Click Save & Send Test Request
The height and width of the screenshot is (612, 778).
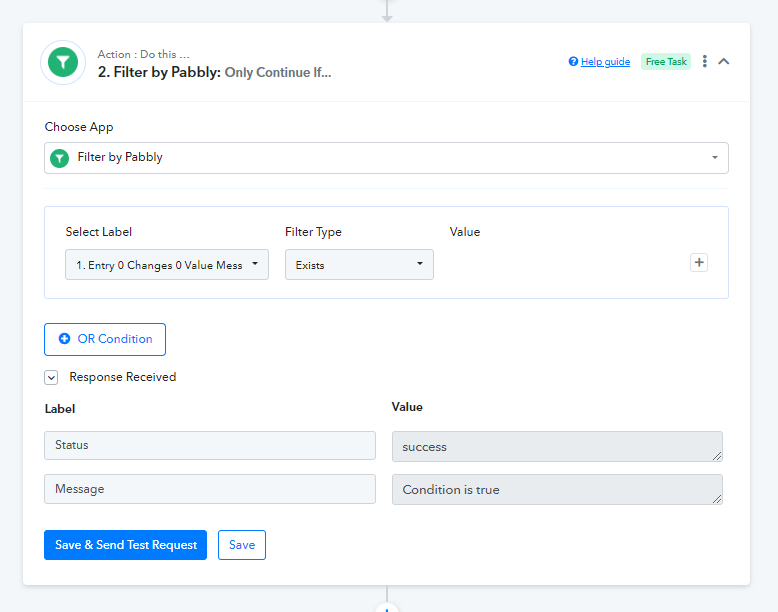(126, 545)
